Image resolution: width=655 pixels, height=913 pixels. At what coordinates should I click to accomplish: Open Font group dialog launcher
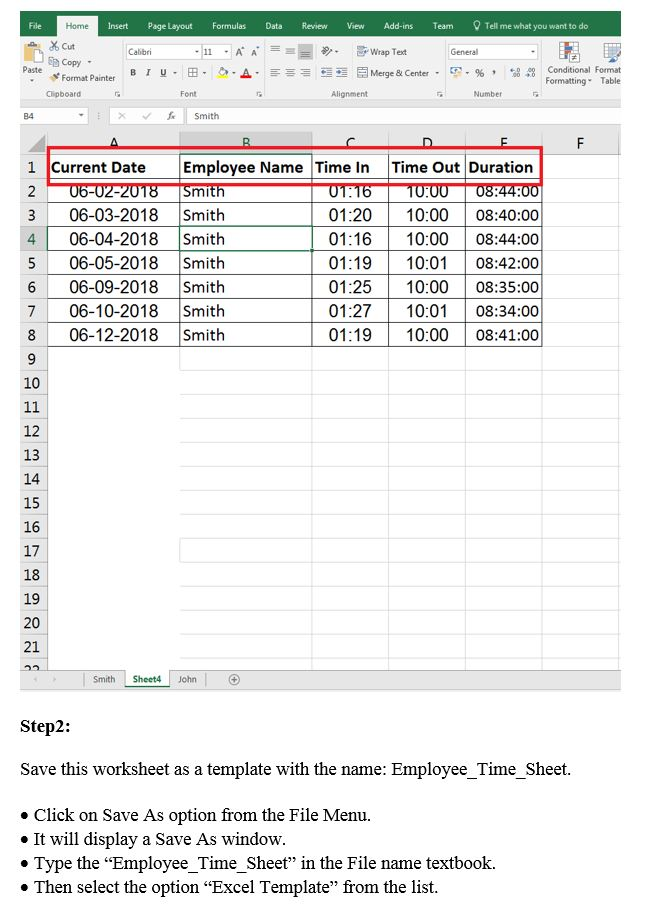[x=259, y=94]
